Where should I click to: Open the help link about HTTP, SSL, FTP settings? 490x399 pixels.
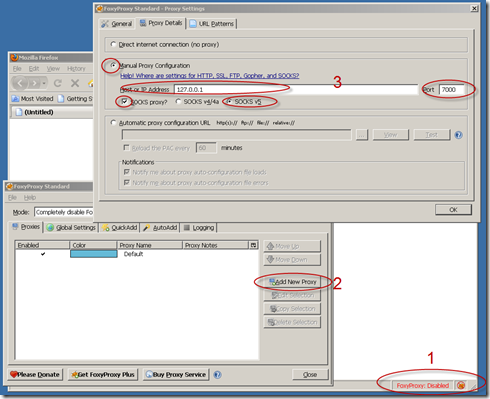coord(210,76)
